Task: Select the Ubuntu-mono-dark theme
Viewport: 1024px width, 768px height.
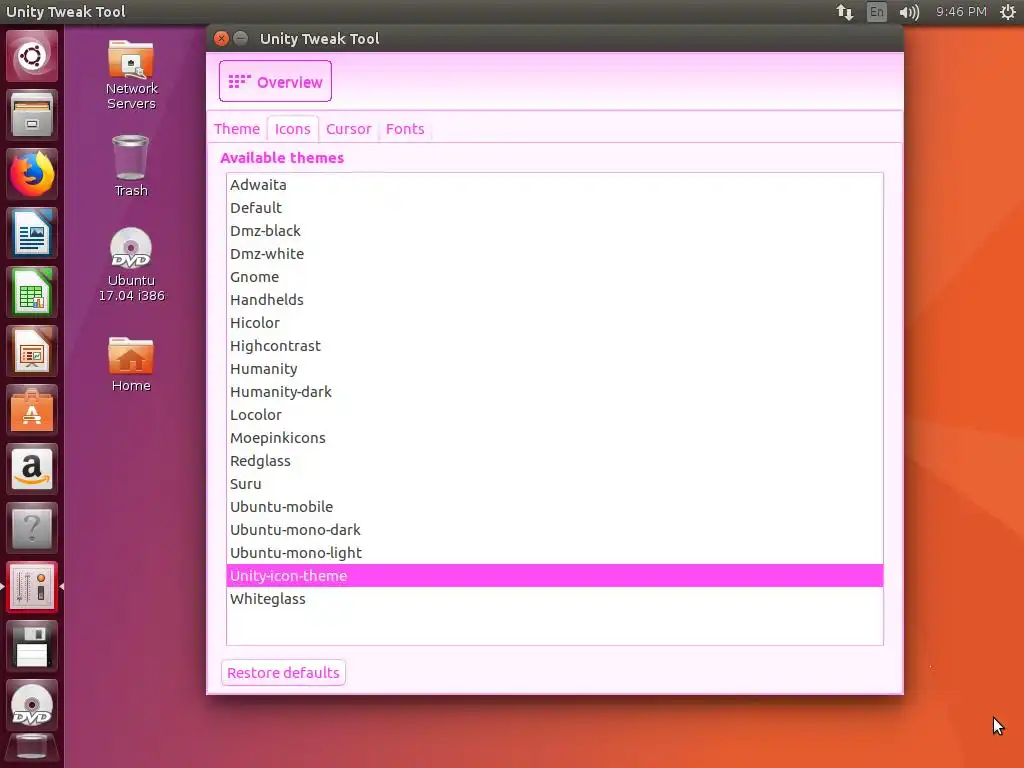Action: click(x=554, y=530)
